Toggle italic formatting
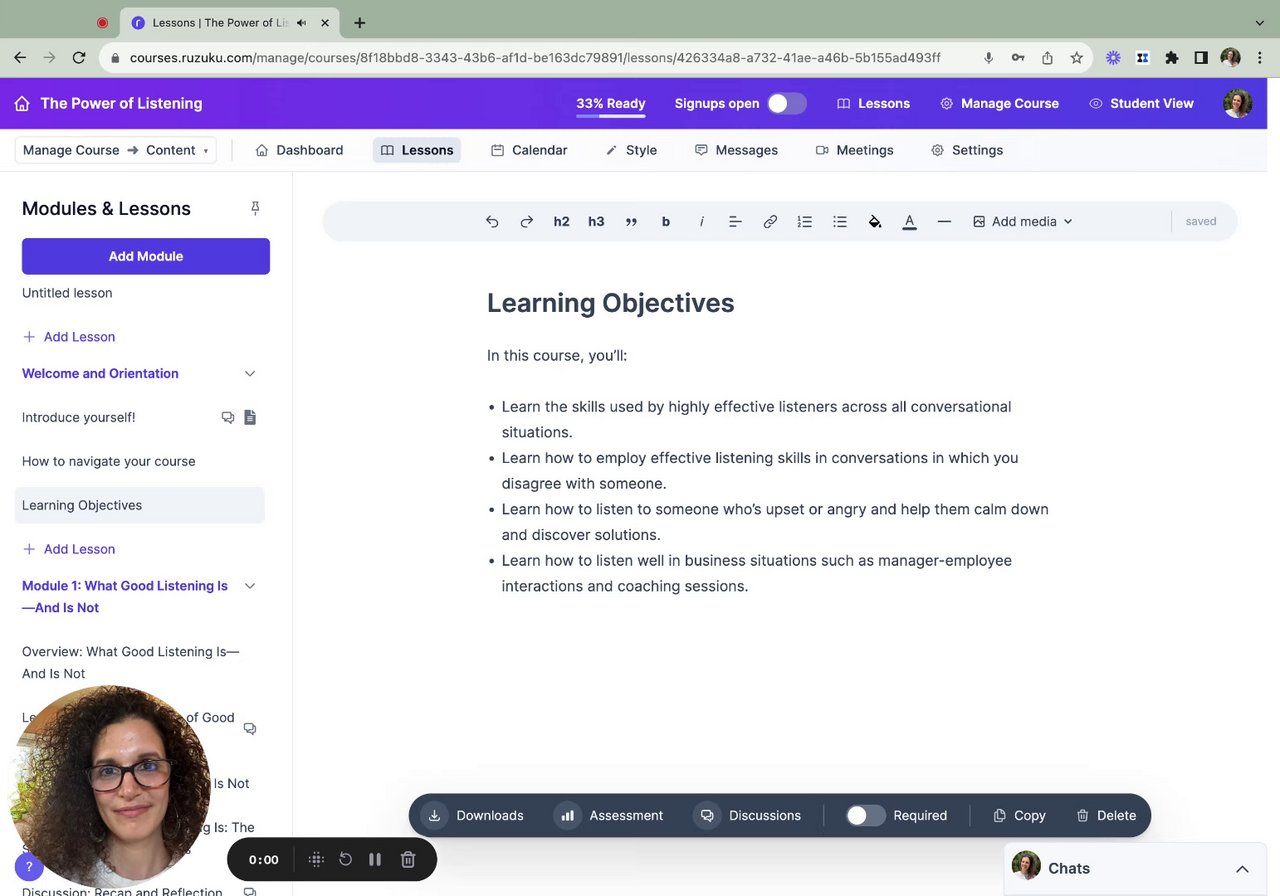This screenshot has height=896, width=1280. [x=701, y=222]
